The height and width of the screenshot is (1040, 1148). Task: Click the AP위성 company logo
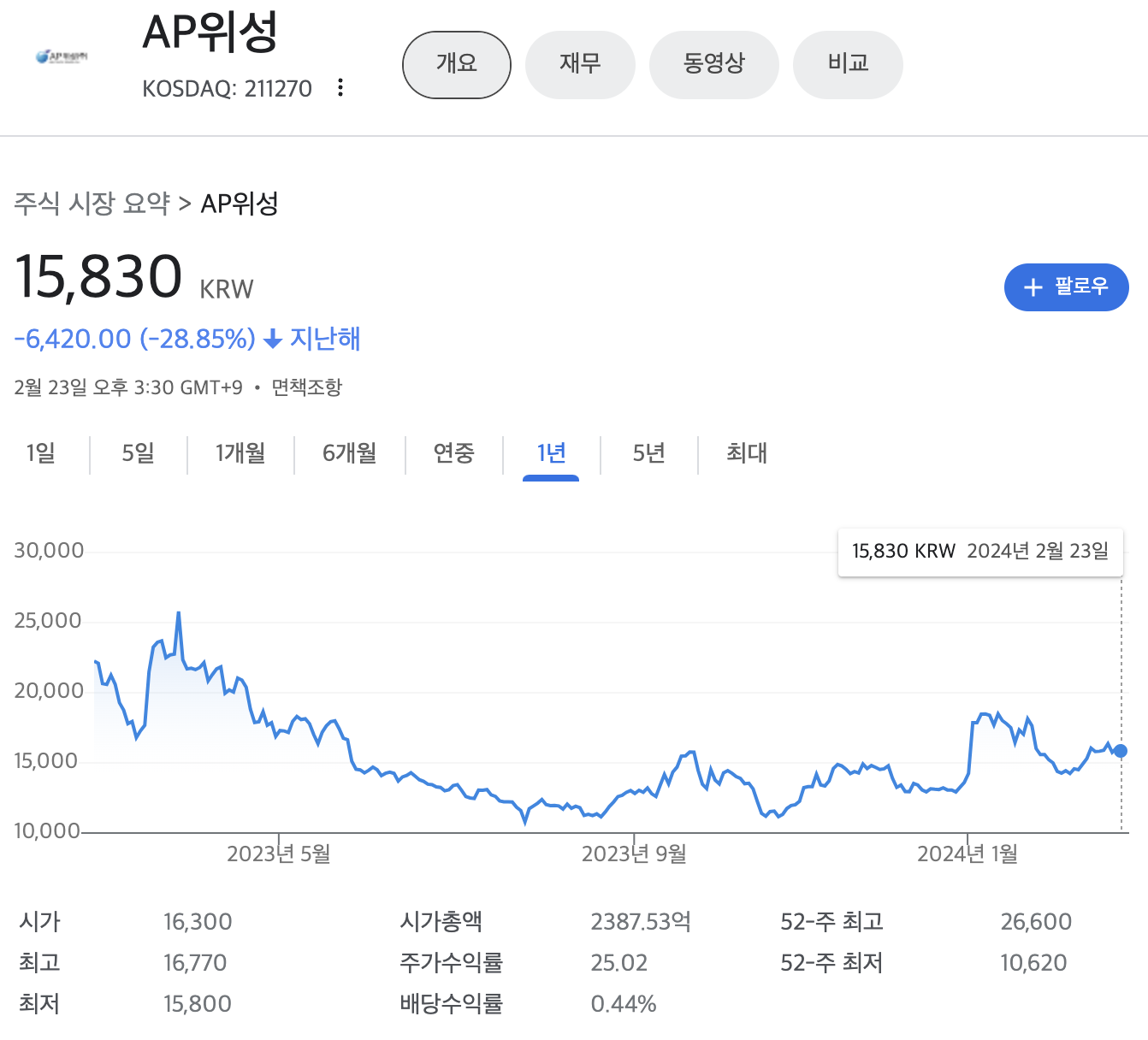pos(62,57)
